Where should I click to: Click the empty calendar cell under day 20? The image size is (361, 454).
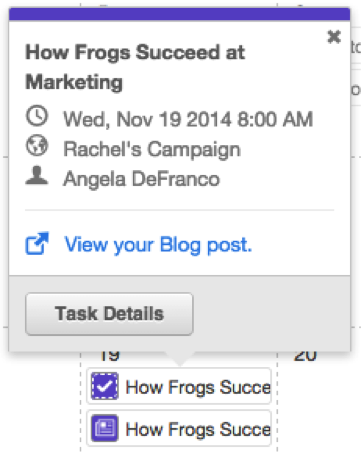click(318, 408)
